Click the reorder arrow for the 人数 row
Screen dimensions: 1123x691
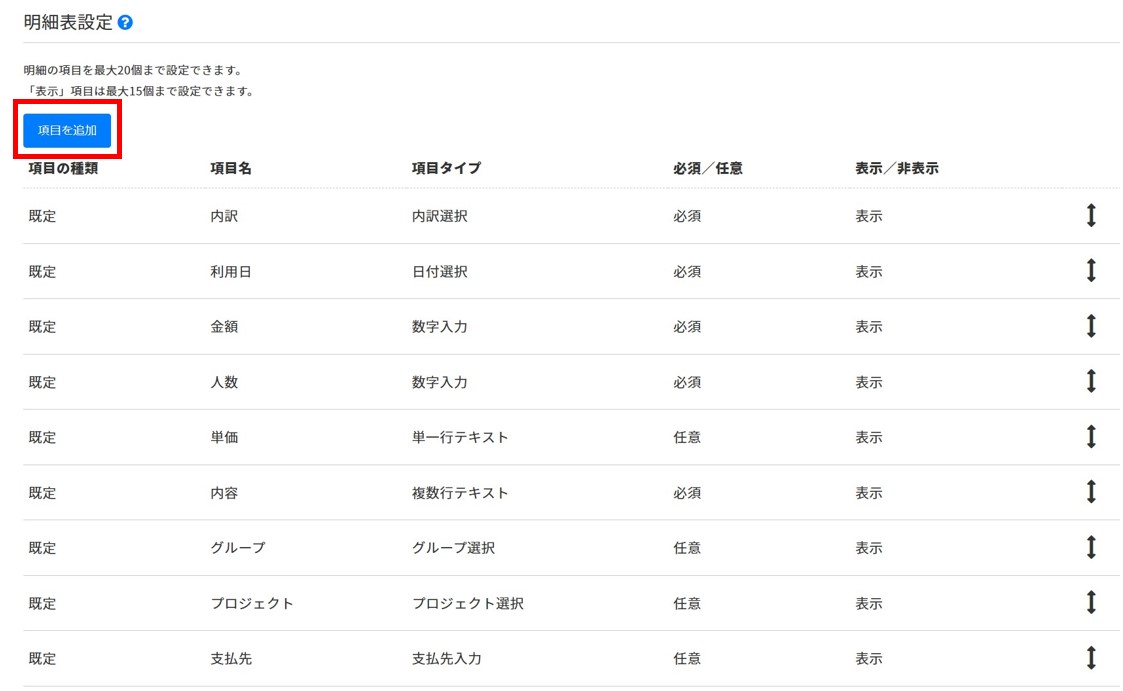1091,381
